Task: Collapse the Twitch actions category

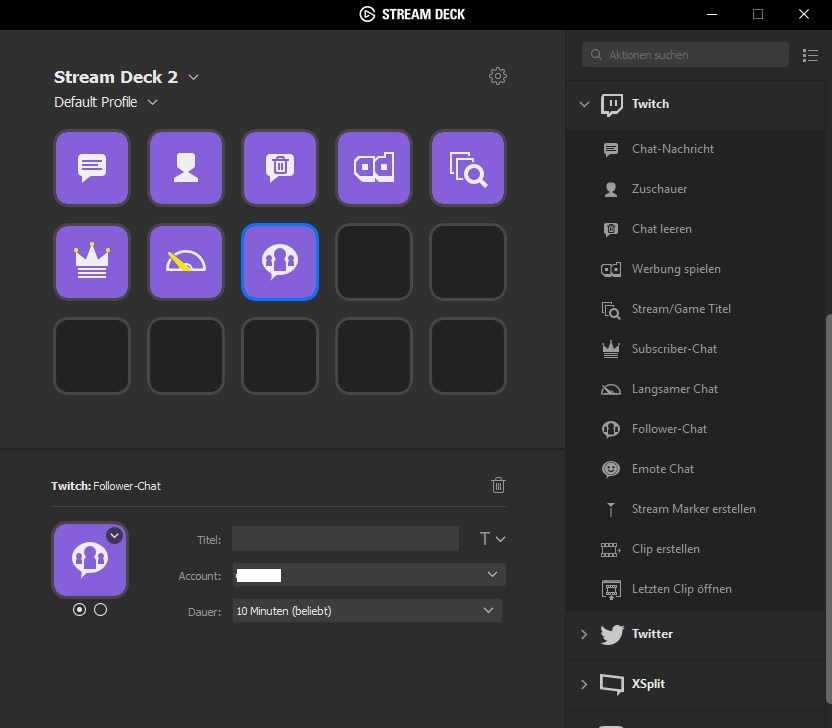Action: click(584, 104)
